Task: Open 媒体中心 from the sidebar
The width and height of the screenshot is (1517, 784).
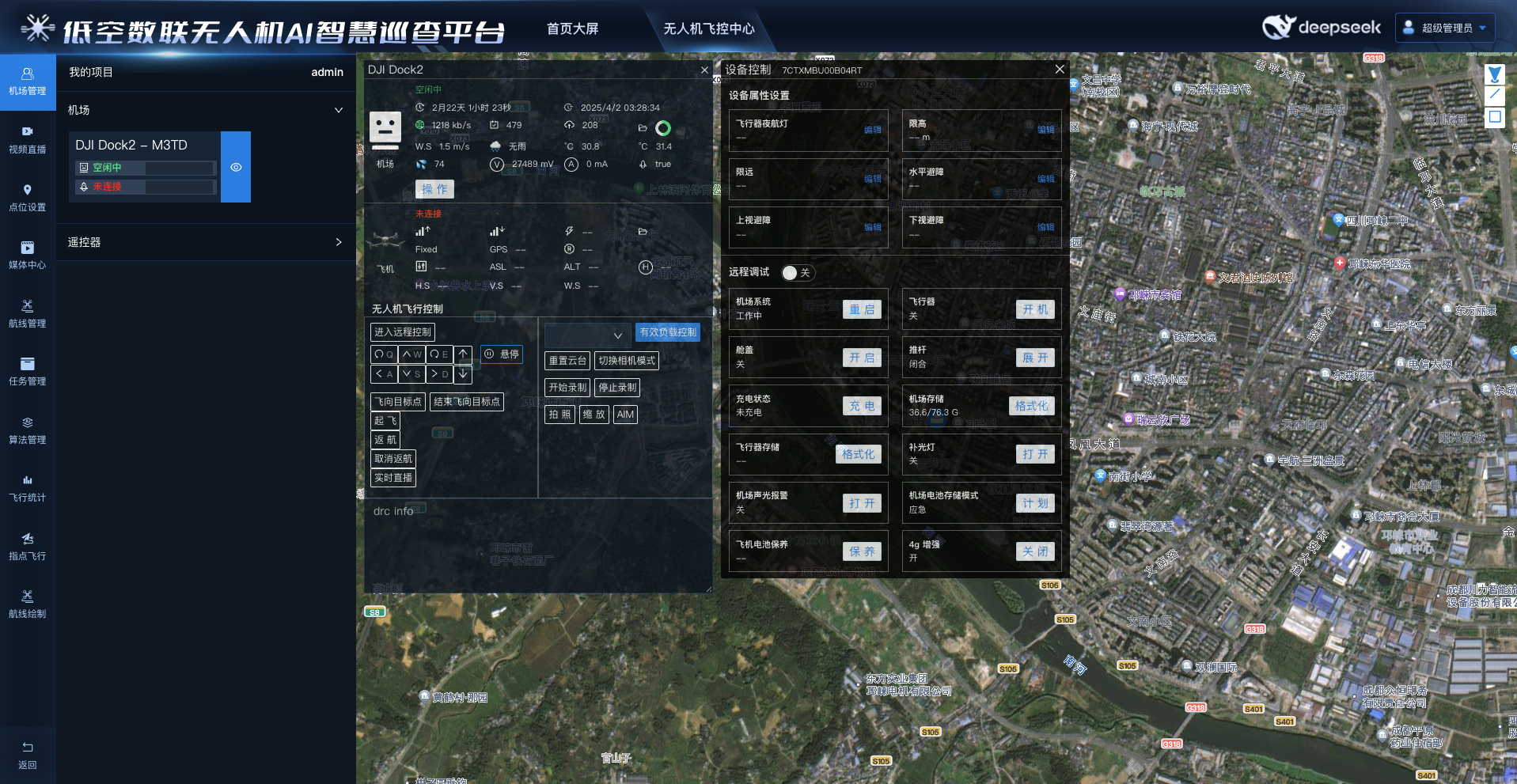Action: (x=28, y=255)
